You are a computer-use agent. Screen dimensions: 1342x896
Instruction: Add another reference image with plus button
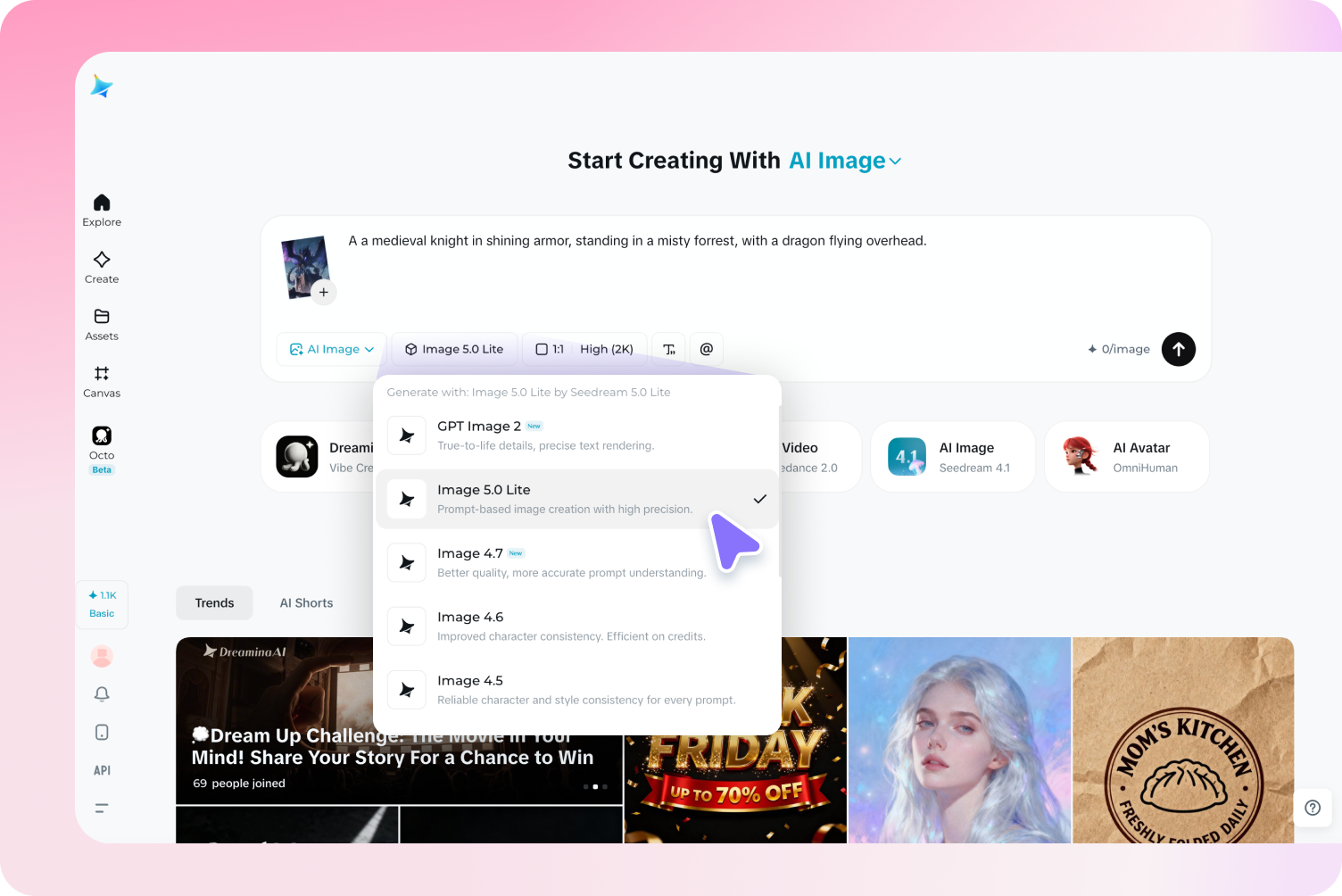pos(324,292)
